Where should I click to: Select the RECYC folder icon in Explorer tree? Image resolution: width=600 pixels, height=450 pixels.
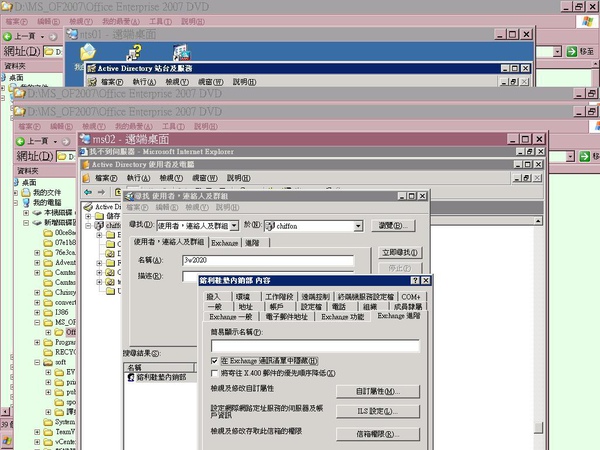(48, 352)
